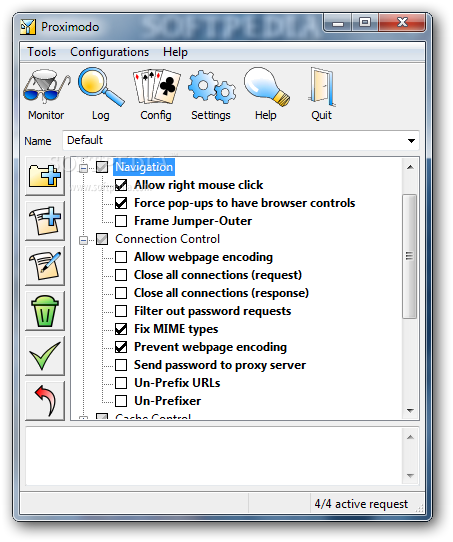Click inside the empty description text box
453x542 pixels.
[214, 456]
